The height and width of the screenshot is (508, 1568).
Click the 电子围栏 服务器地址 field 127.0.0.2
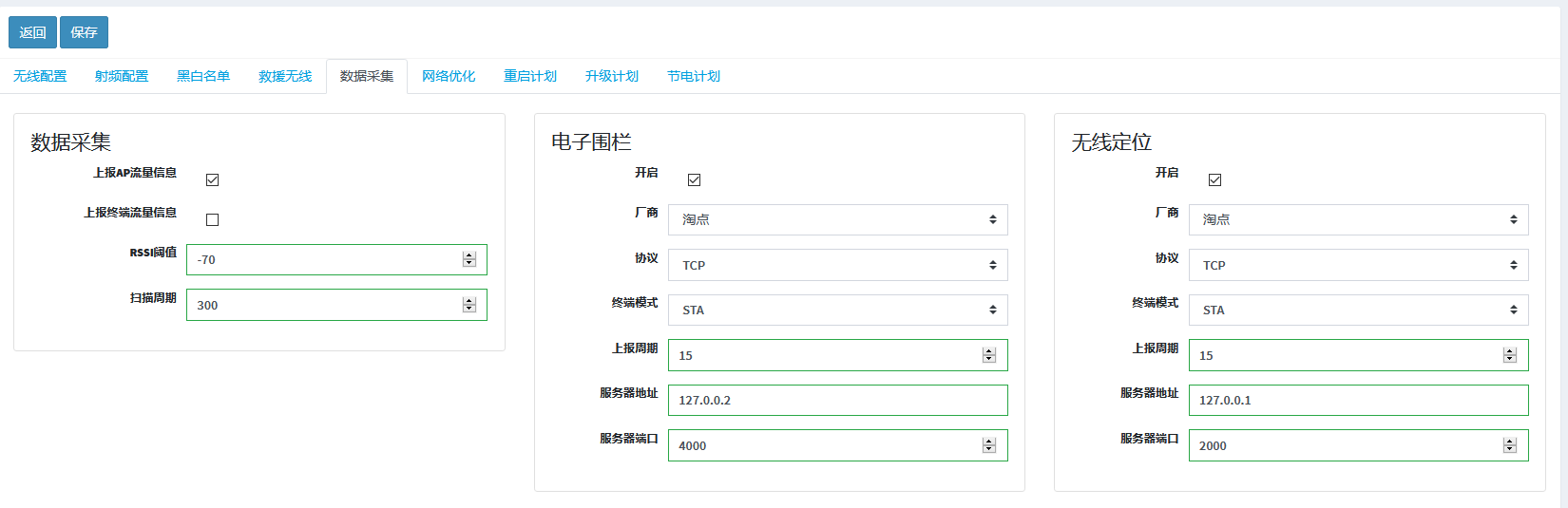(x=837, y=400)
